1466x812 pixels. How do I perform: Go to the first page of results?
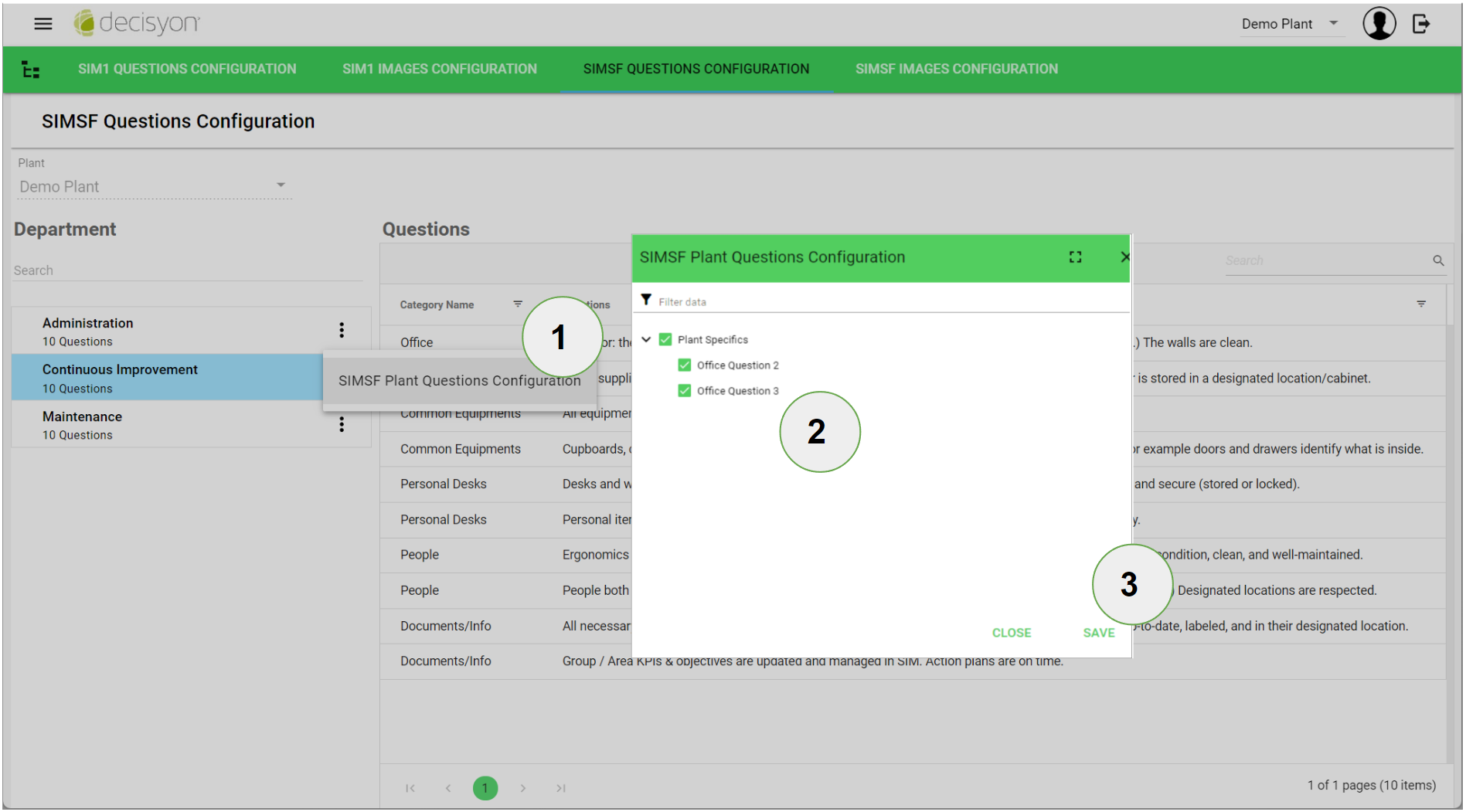[x=410, y=788]
